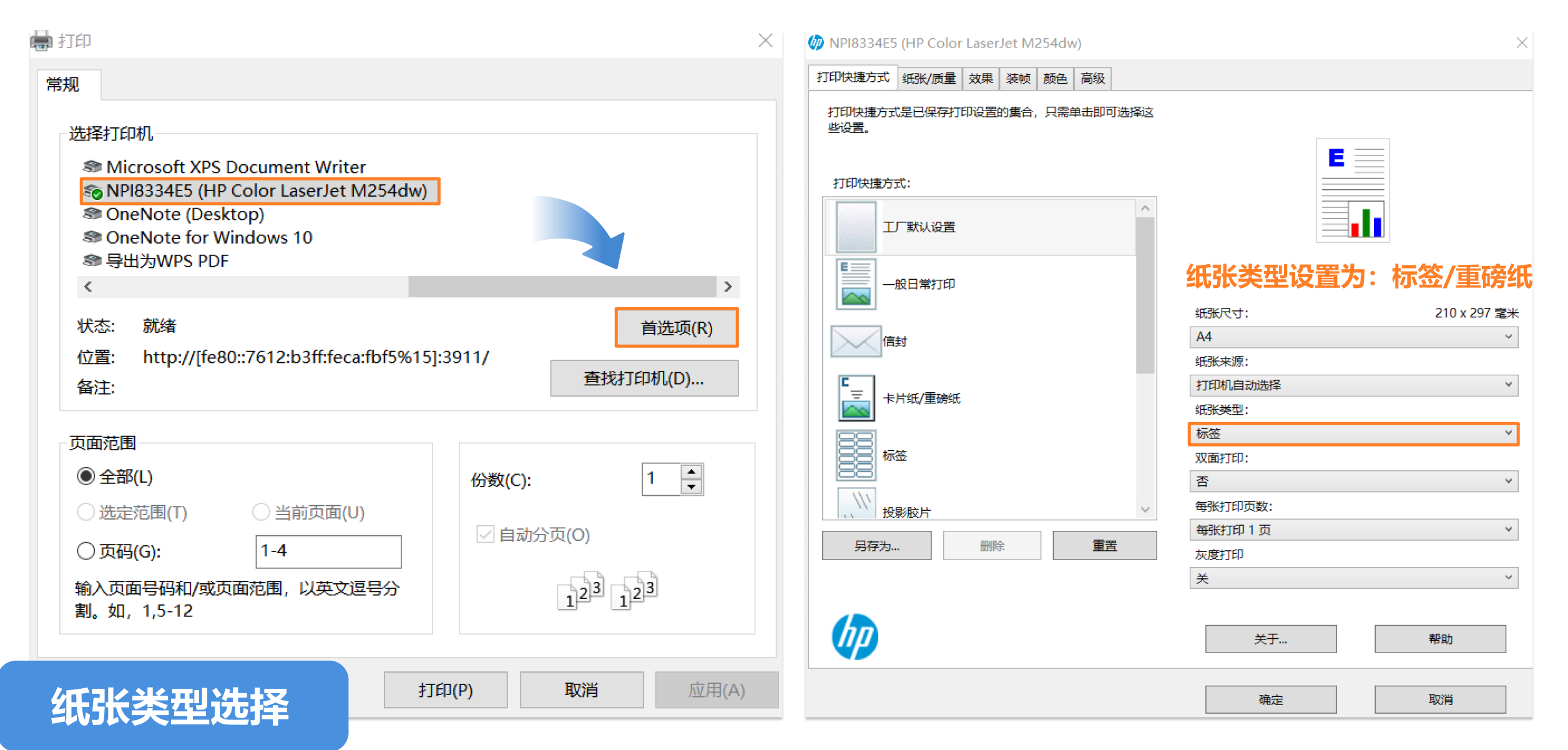Click the 确定 button in preferences dialog

pos(1271,699)
